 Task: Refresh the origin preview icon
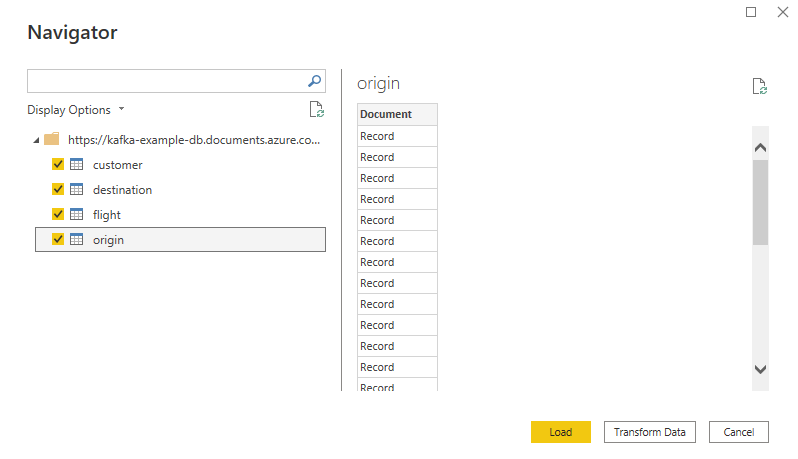[x=760, y=87]
